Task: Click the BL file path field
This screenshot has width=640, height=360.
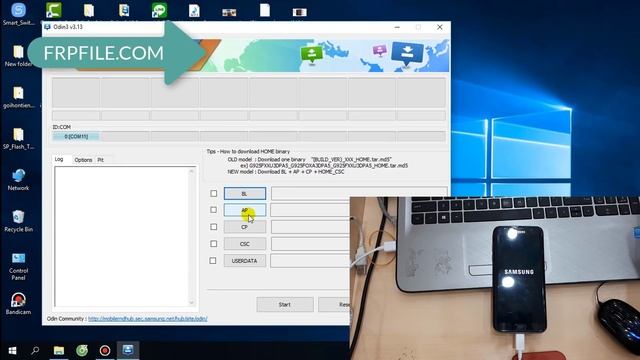Action: click(x=359, y=193)
